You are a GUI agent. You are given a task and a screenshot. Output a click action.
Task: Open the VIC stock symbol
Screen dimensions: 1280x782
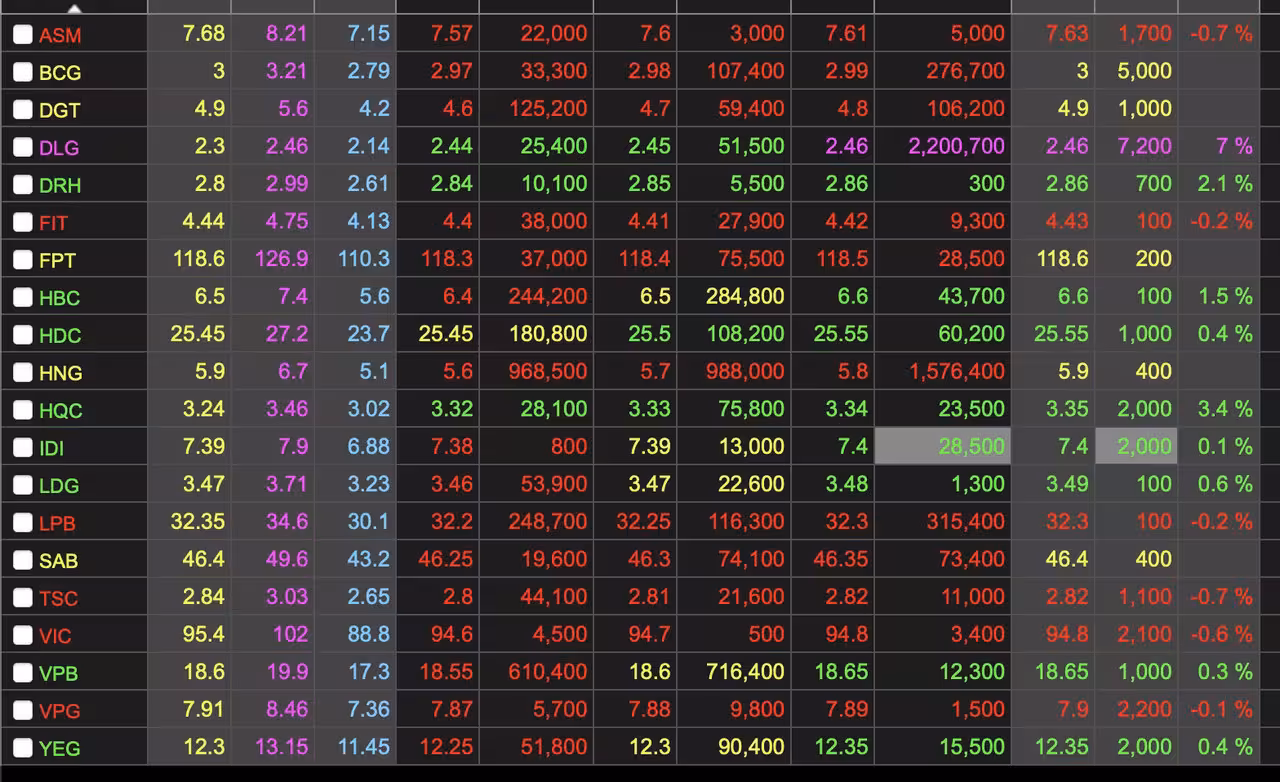[56, 636]
